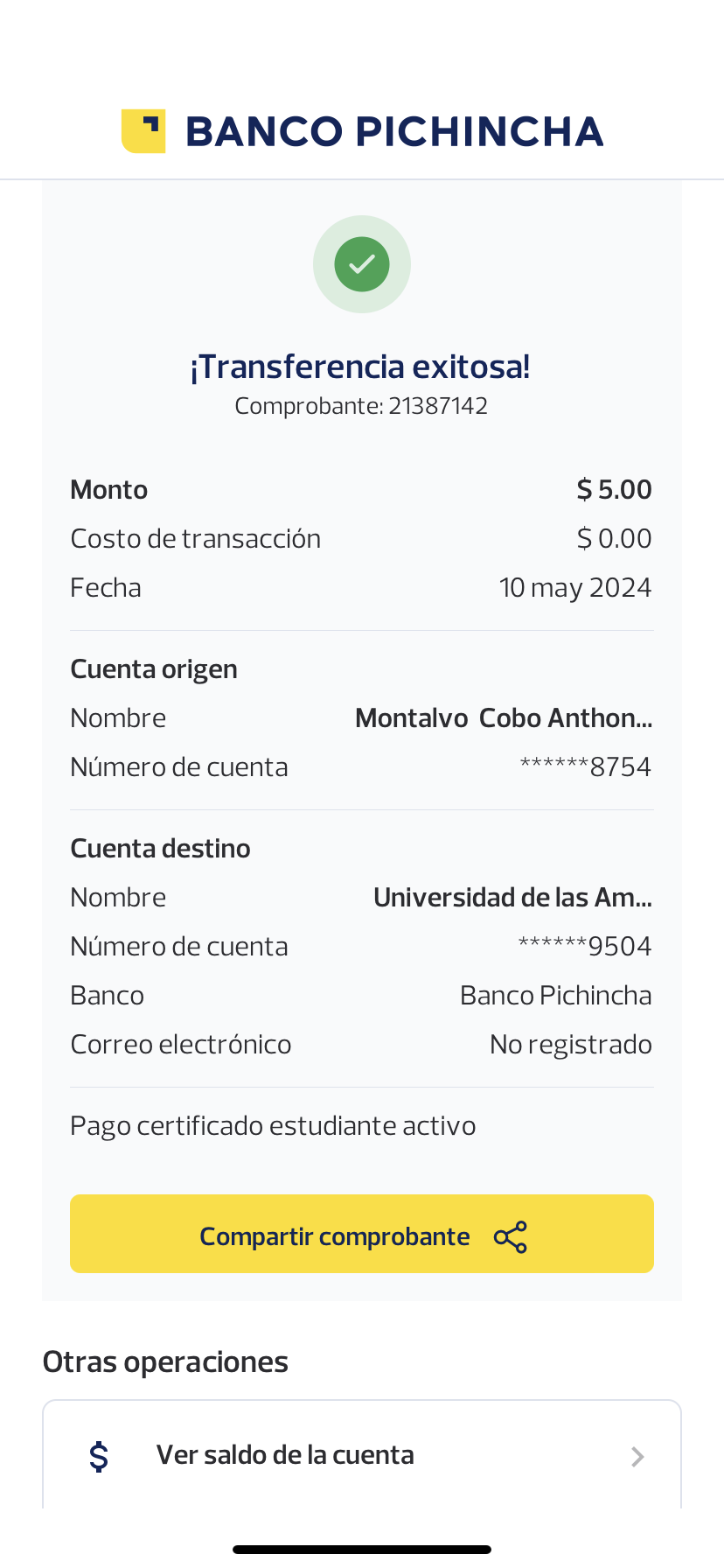Expand the Ver saldo chevron arrow
724x1568 pixels.
[637, 1456]
